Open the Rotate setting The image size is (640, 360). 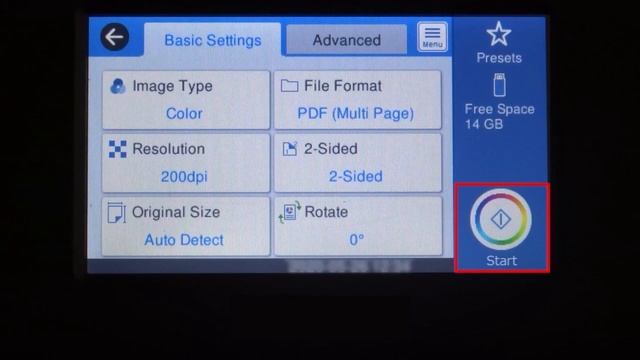tap(358, 227)
